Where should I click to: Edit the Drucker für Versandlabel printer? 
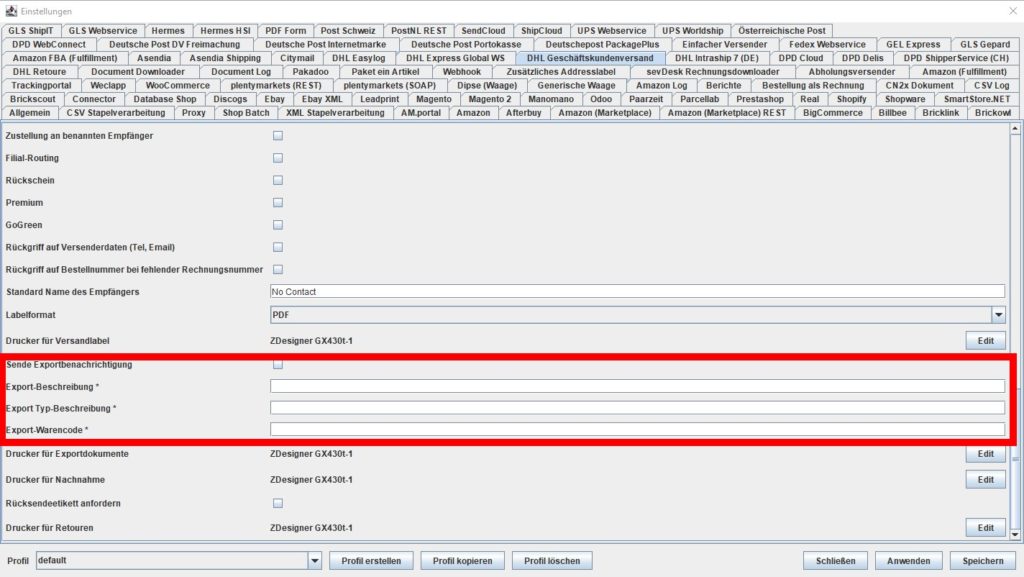[985, 341]
